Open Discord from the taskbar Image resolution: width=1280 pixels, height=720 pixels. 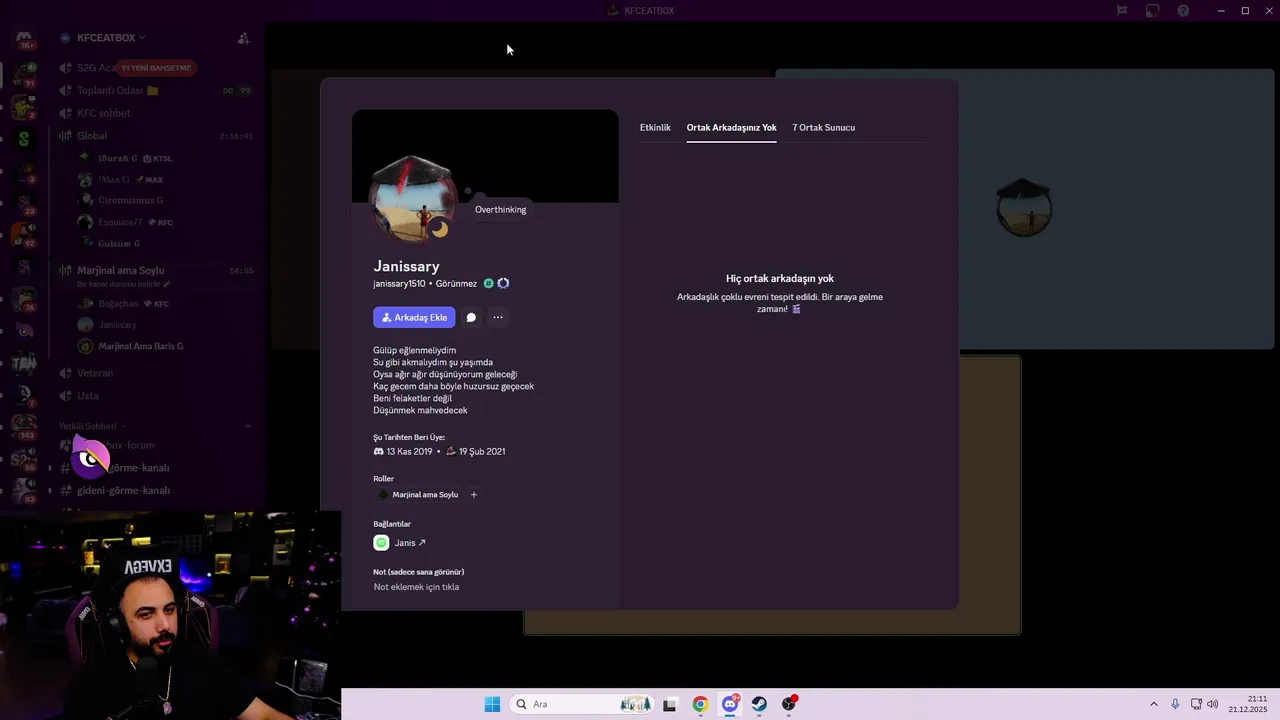[x=730, y=704]
